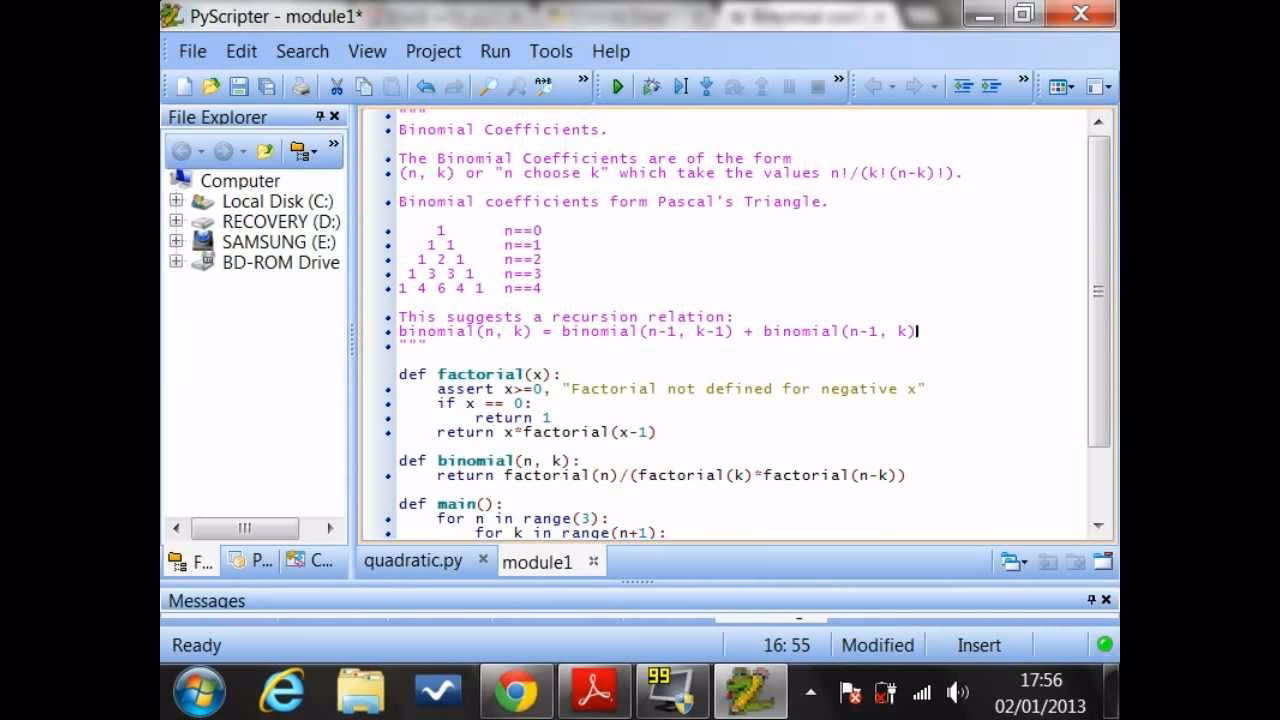Close the File Explorer panel
This screenshot has height=720, width=1280.
[335, 116]
